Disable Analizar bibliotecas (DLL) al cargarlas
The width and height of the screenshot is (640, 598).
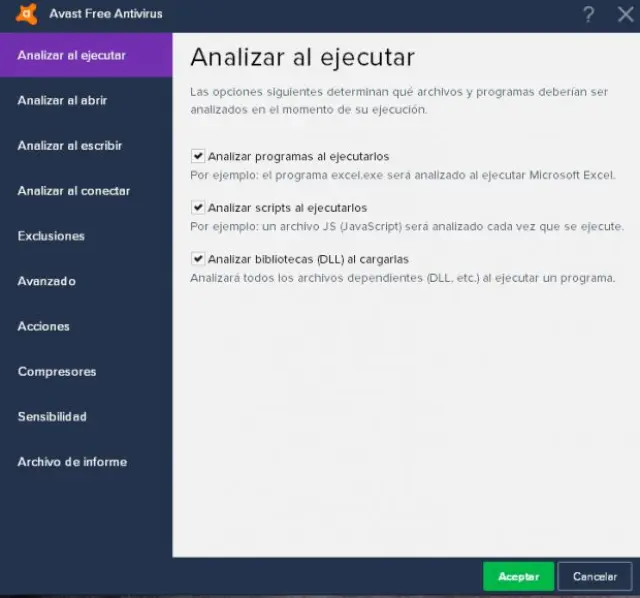click(198, 259)
